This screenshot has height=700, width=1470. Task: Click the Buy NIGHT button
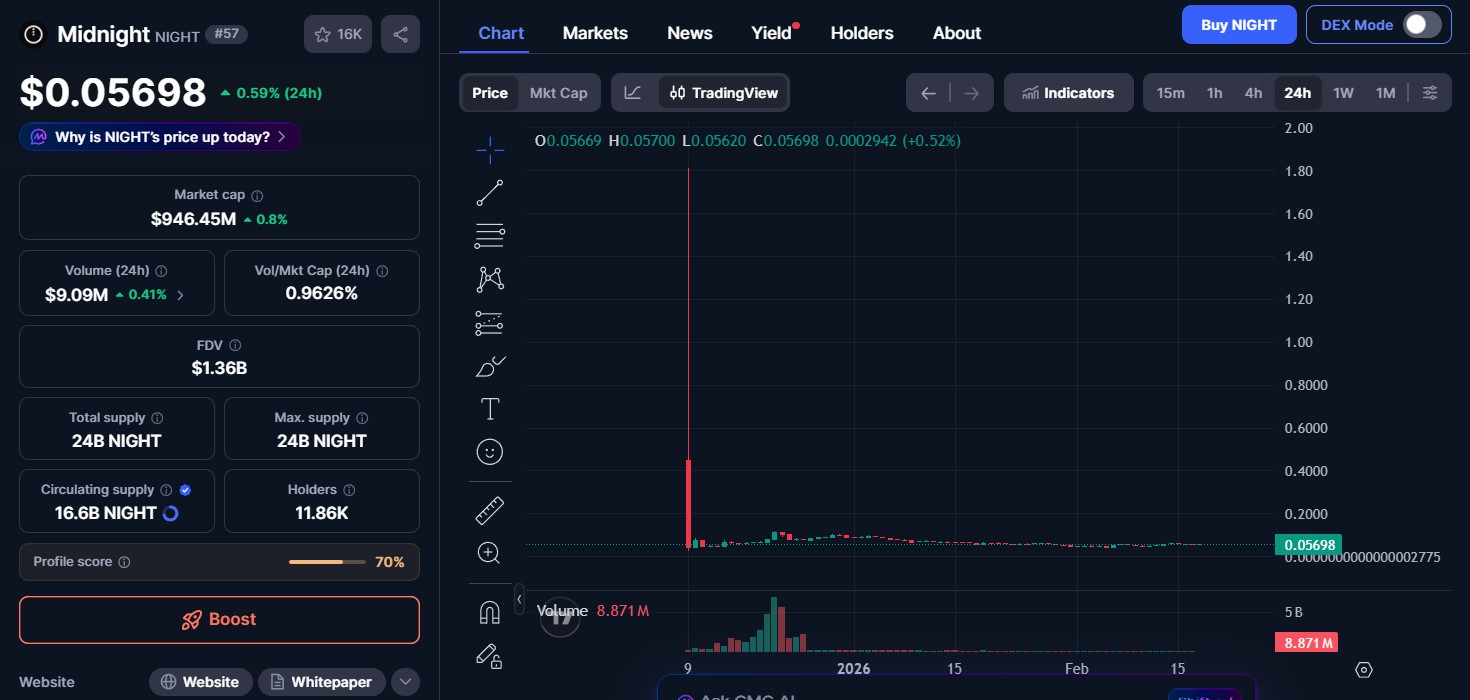click(x=1238, y=25)
